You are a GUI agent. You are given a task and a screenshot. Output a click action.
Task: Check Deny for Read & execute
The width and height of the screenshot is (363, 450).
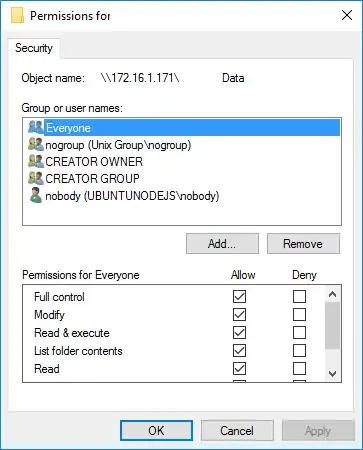coord(299,332)
